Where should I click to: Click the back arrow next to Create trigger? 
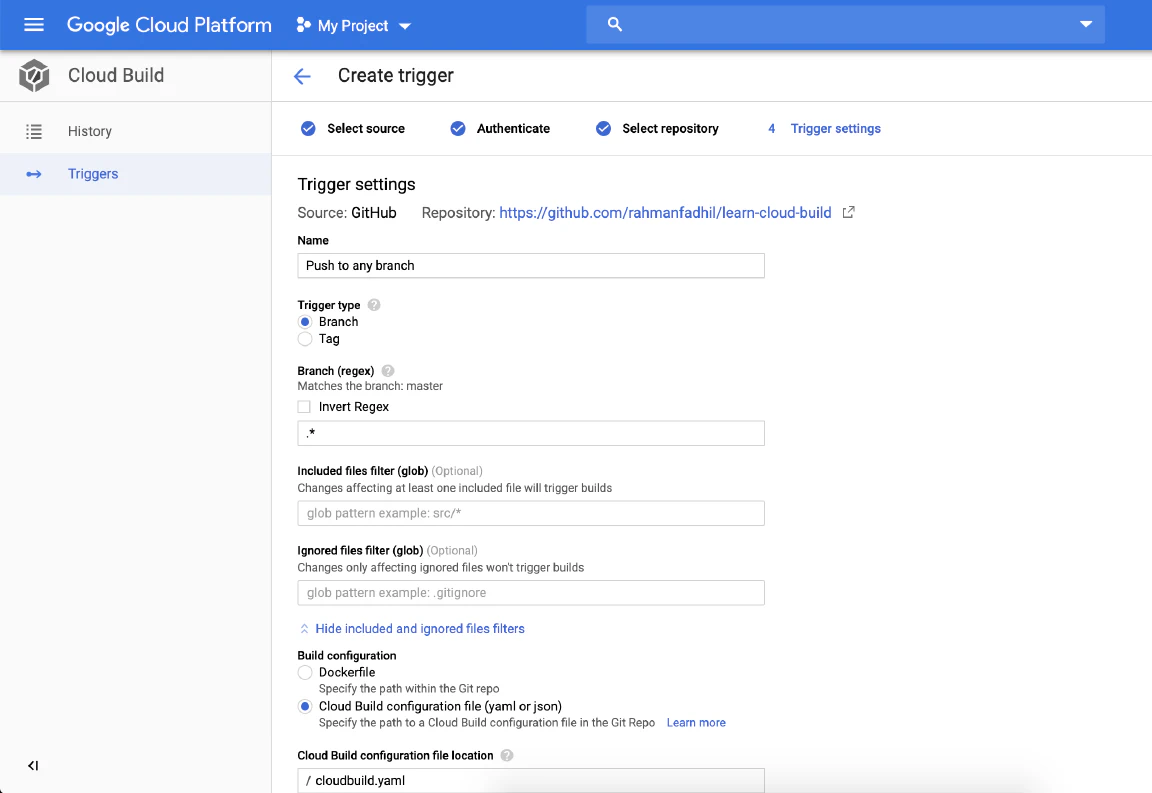[x=302, y=76]
